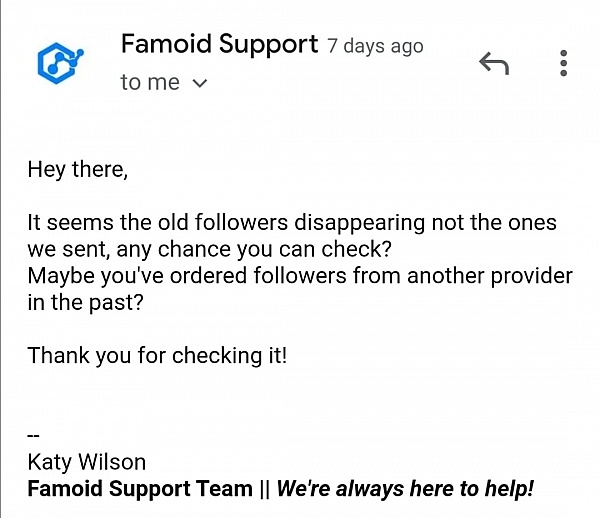Click the 'Hey there,' greeting line
The image size is (600, 518).
[x=78, y=169]
